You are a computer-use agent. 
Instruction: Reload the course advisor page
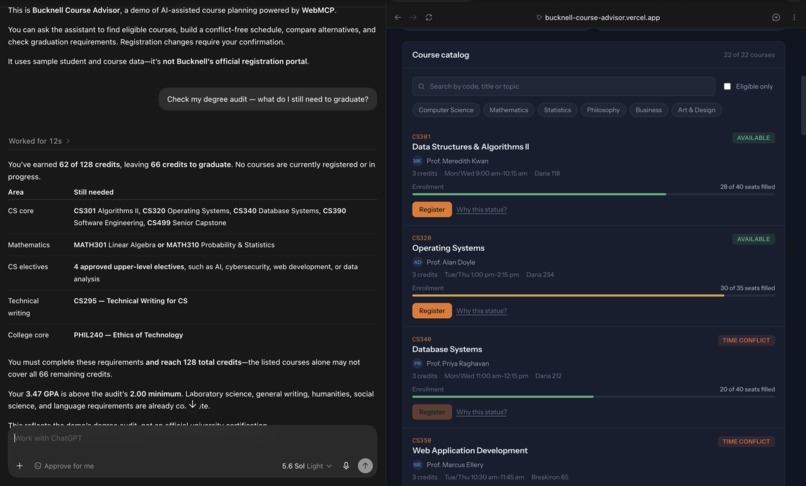[429, 17]
